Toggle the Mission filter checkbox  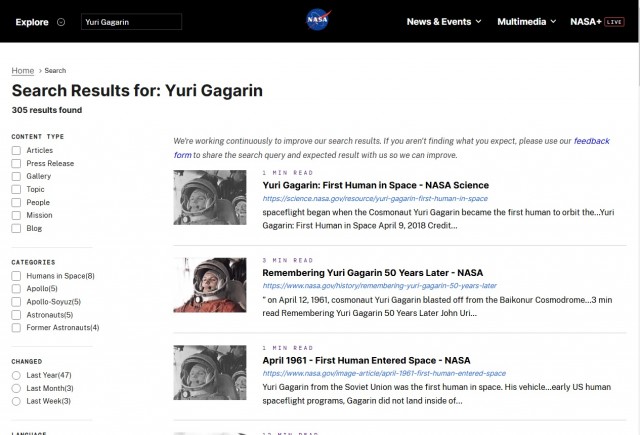coord(16,215)
